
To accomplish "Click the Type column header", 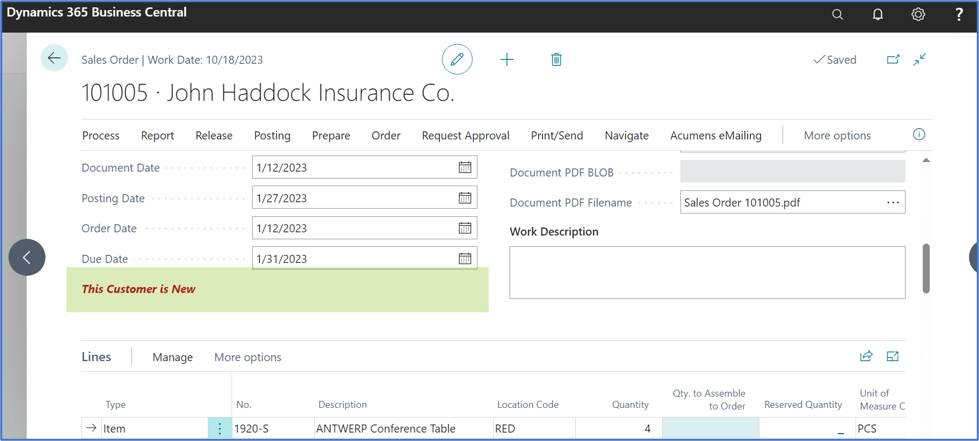I will (x=116, y=405).
